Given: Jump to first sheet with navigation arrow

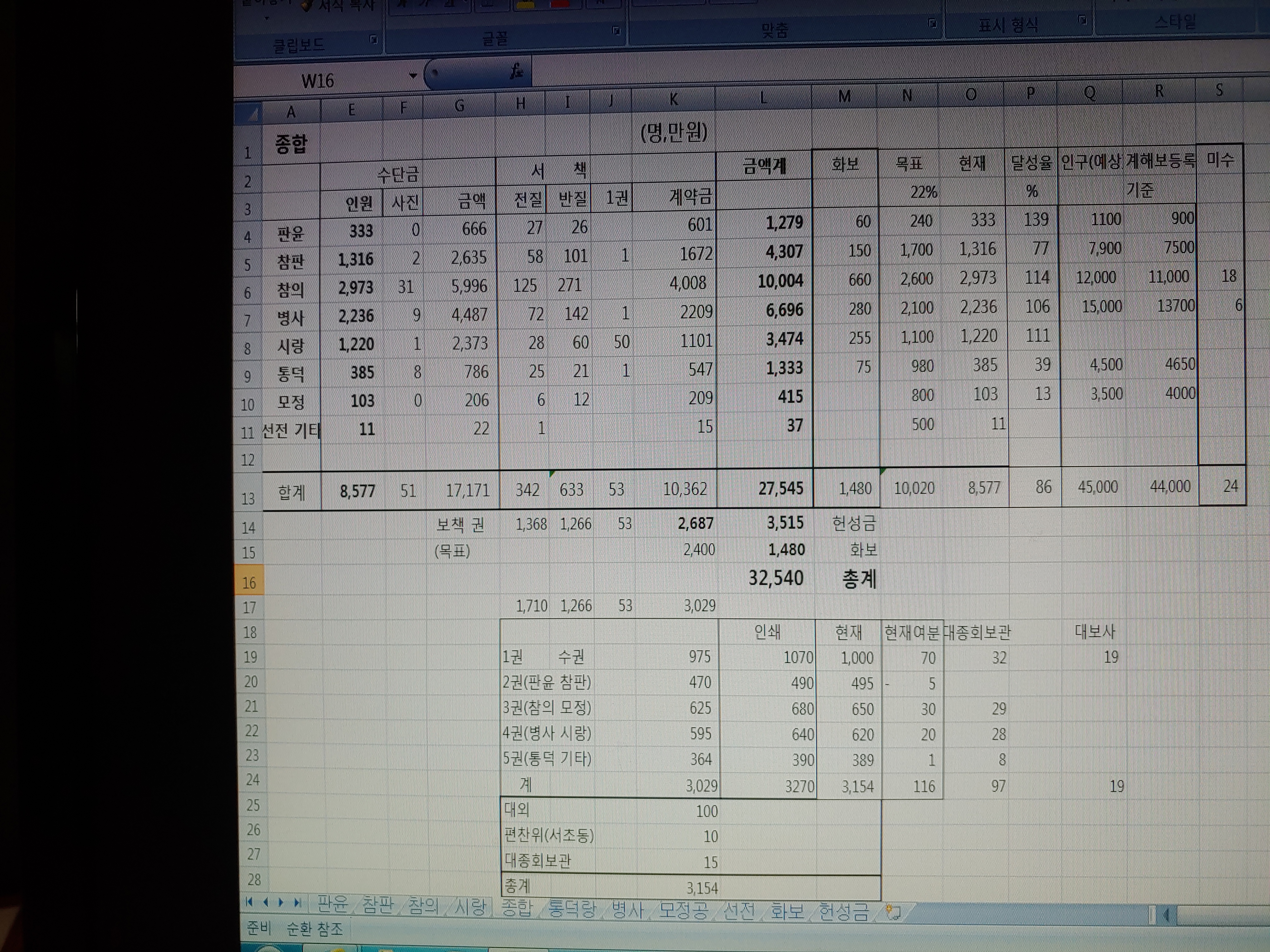Looking at the screenshot, I should [249, 902].
